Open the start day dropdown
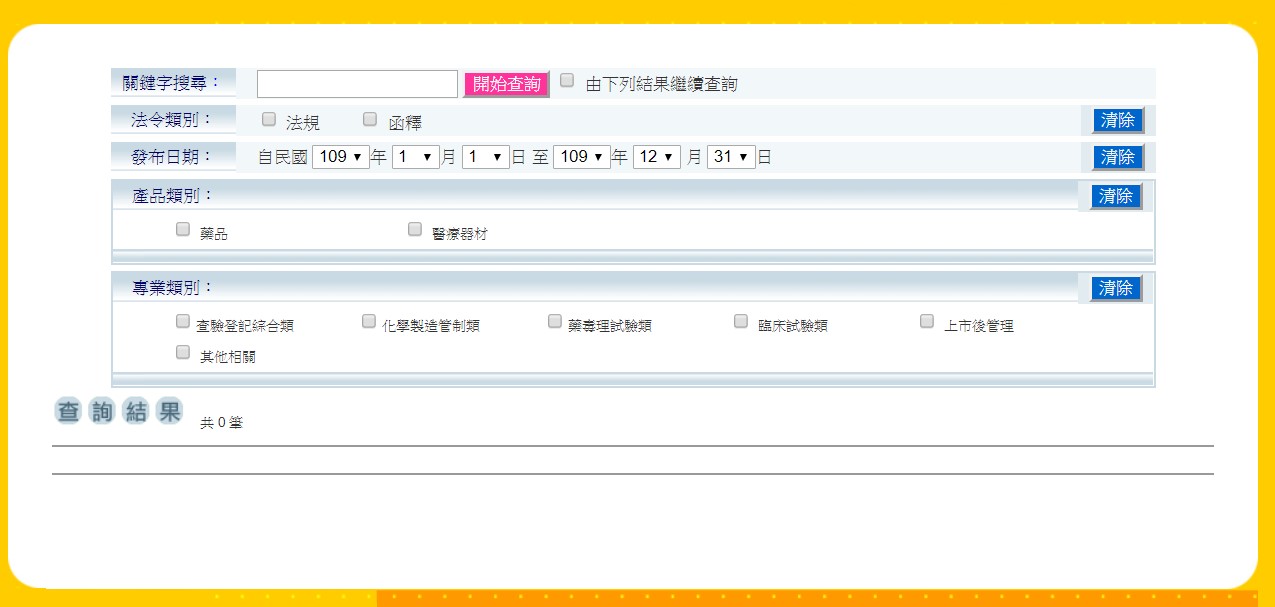This screenshot has width=1275, height=607. [x=485, y=157]
